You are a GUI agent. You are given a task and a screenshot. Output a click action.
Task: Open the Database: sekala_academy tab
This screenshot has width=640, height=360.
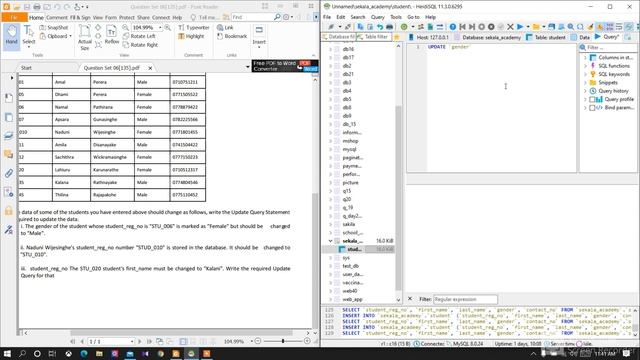[x=488, y=37]
